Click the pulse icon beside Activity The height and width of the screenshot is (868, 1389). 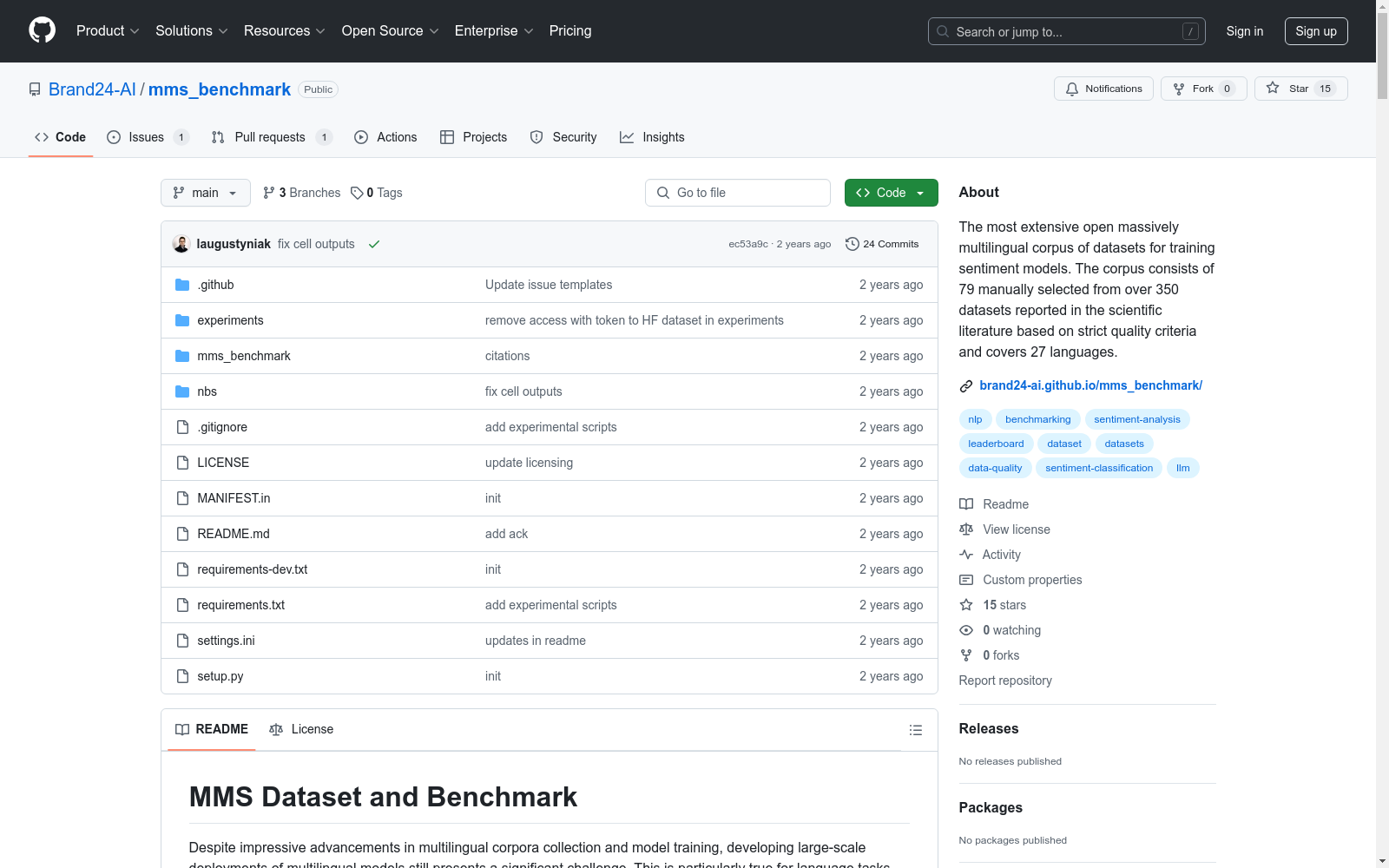coord(966,555)
